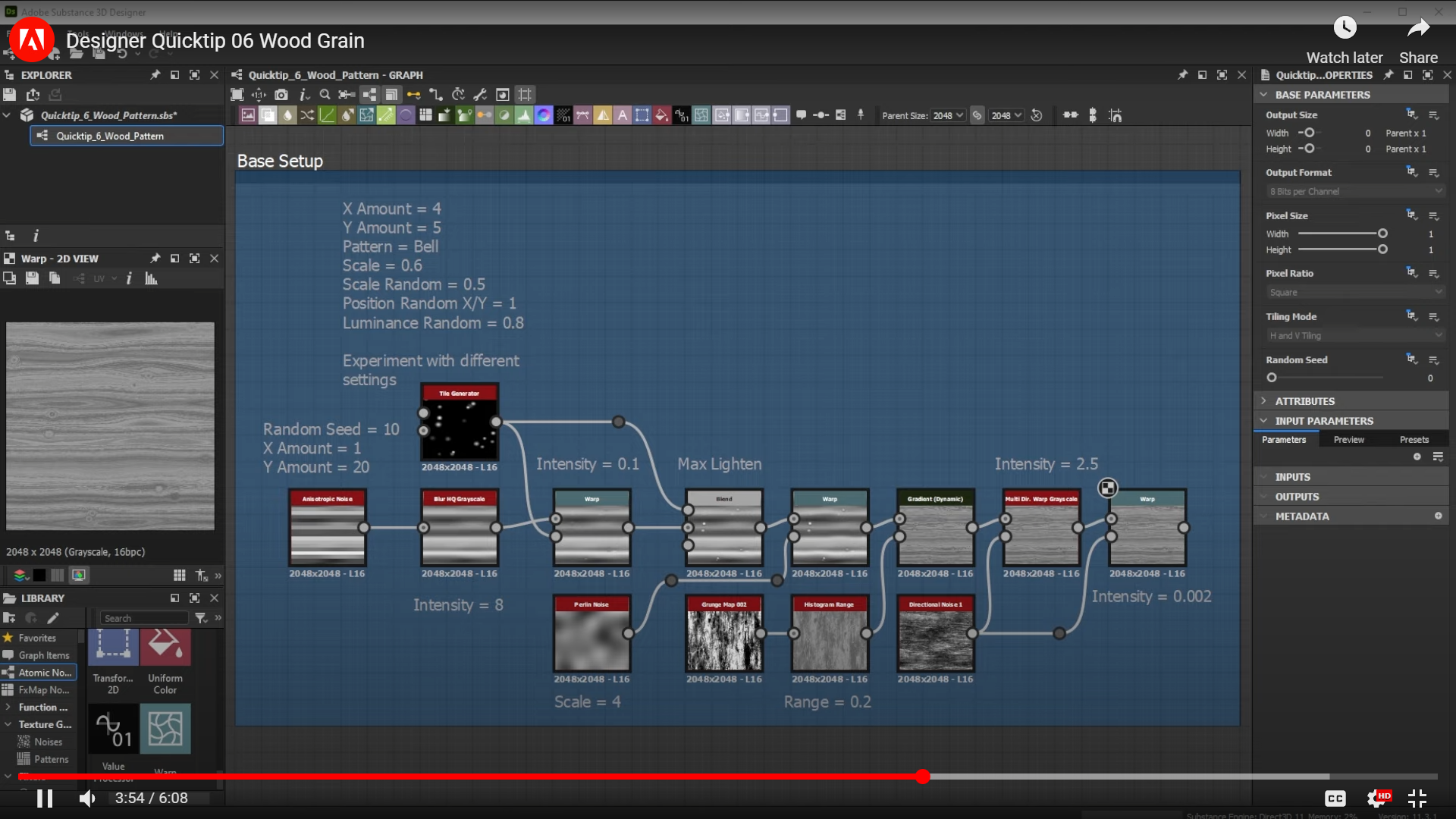Toggle Tiling Mode inheritance icon

(1411, 315)
